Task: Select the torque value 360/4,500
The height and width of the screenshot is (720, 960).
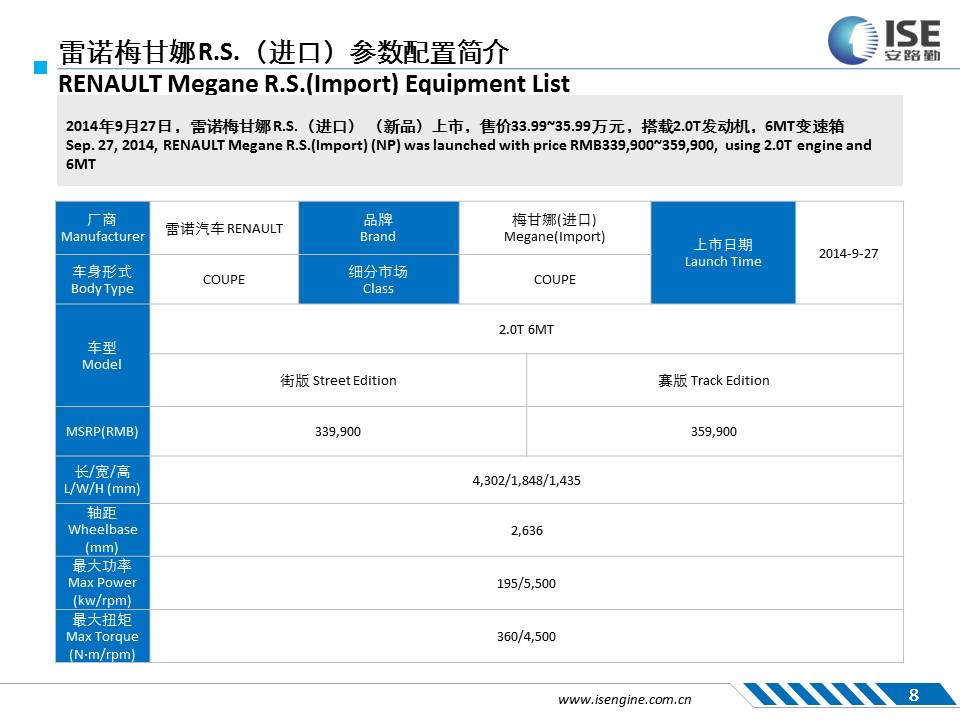Action: (x=527, y=637)
